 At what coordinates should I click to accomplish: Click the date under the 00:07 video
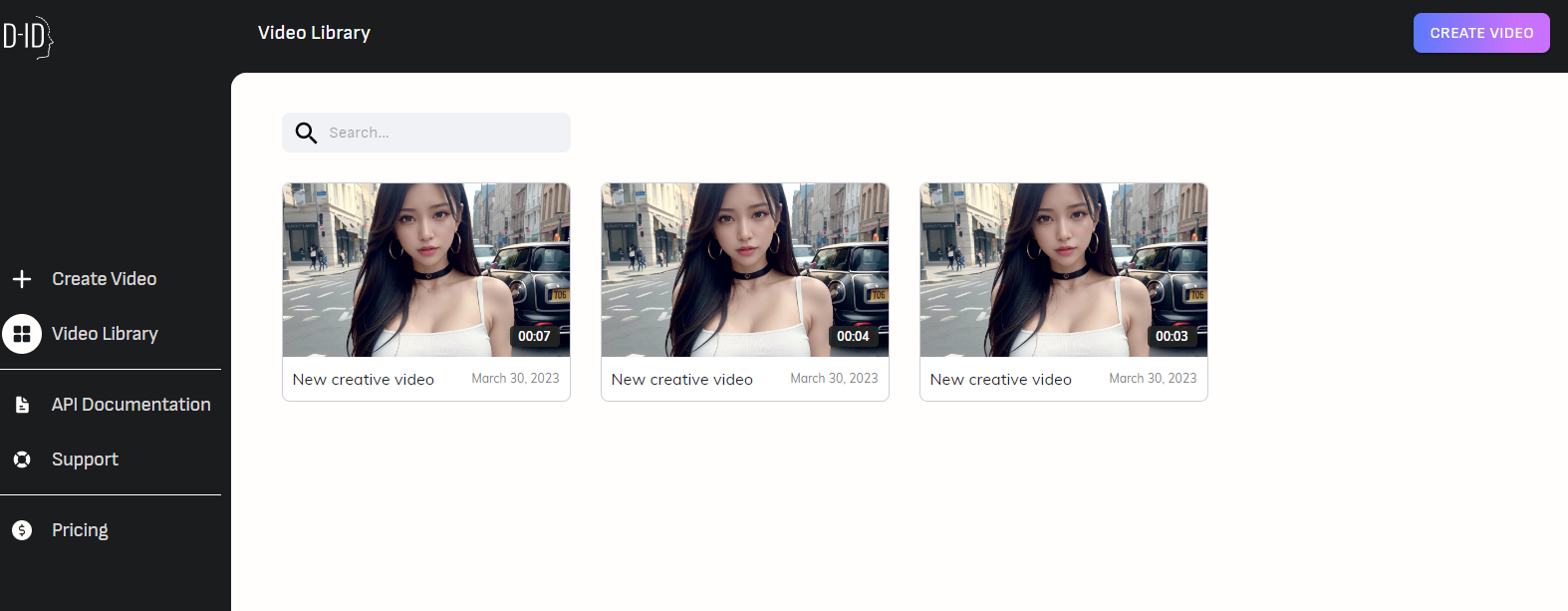point(515,379)
